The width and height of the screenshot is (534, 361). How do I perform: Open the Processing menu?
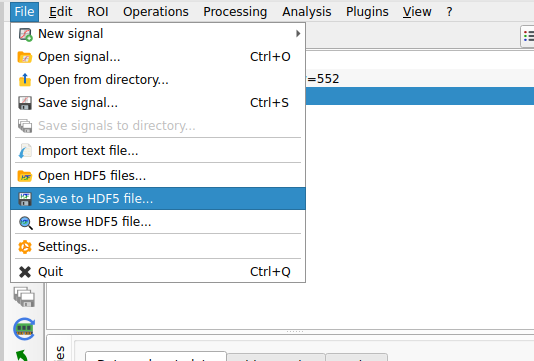tap(235, 12)
